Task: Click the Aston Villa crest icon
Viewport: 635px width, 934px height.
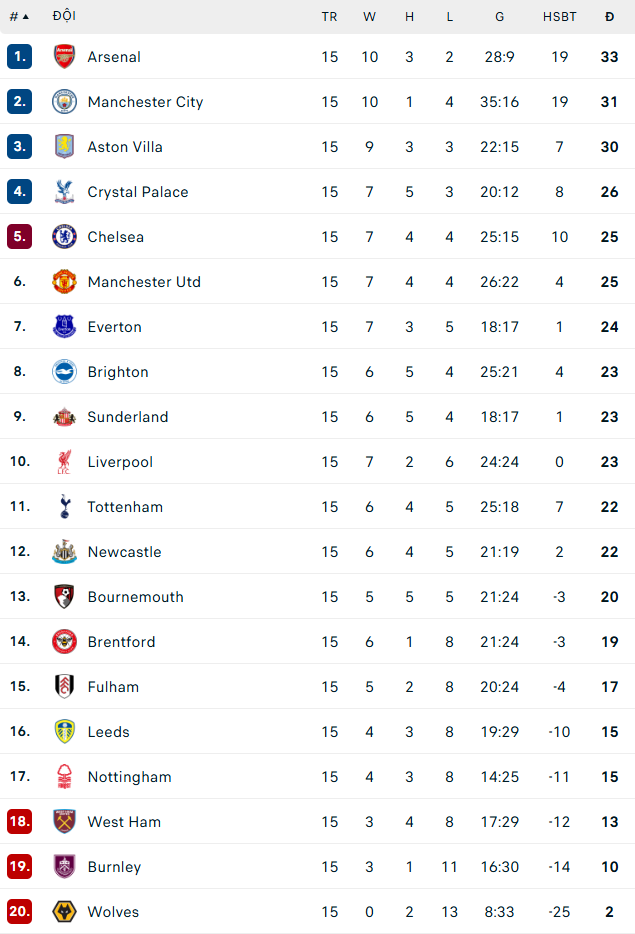Action: click(x=64, y=147)
